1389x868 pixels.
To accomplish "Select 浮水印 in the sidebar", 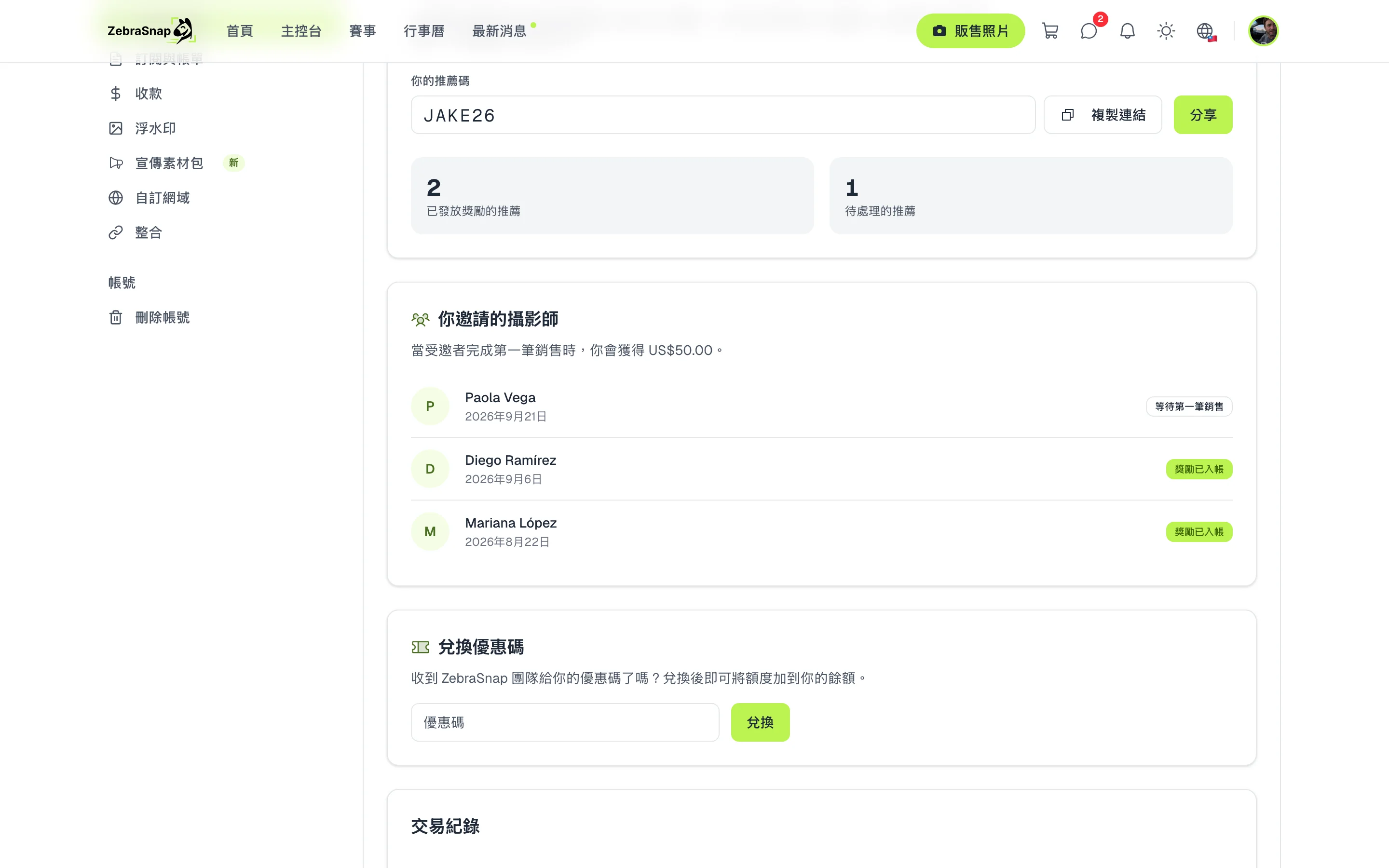I will pyautogui.click(x=156, y=128).
